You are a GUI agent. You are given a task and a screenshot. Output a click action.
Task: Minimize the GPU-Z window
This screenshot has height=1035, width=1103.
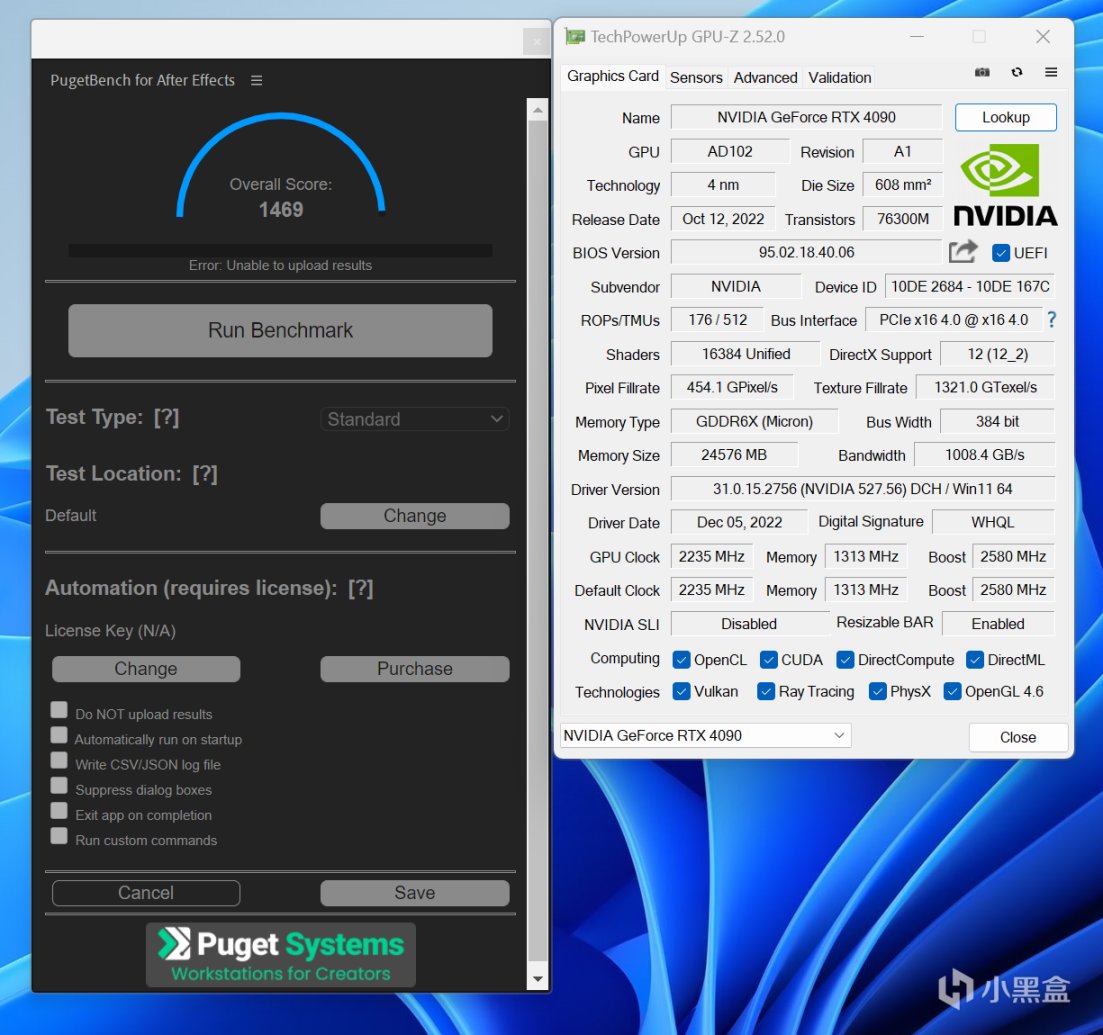pos(917,37)
